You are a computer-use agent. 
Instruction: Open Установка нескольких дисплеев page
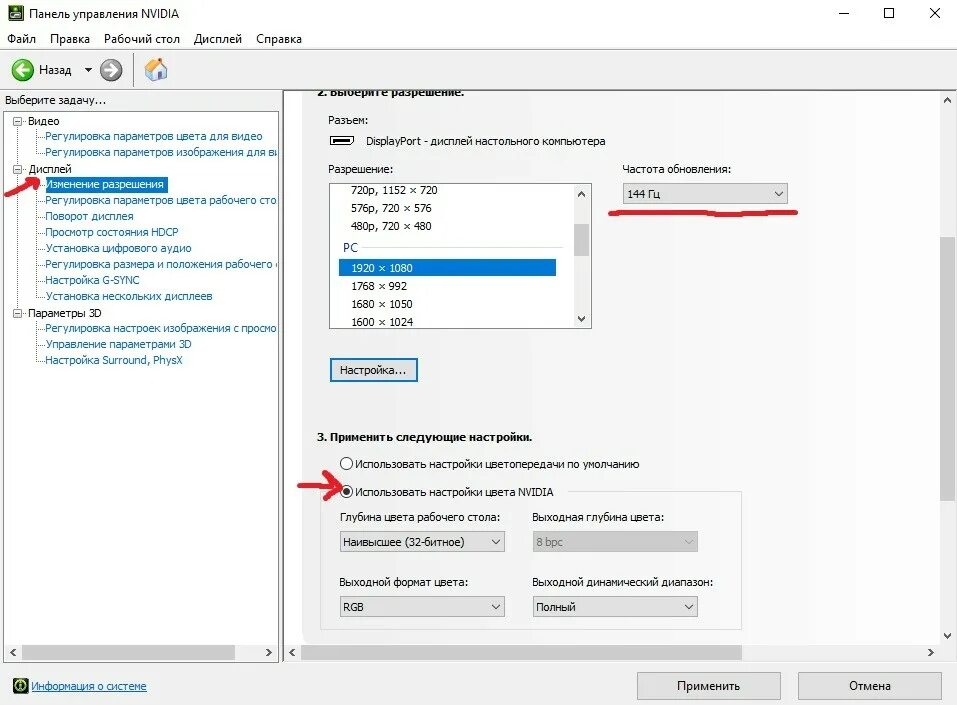(x=129, y=296)
